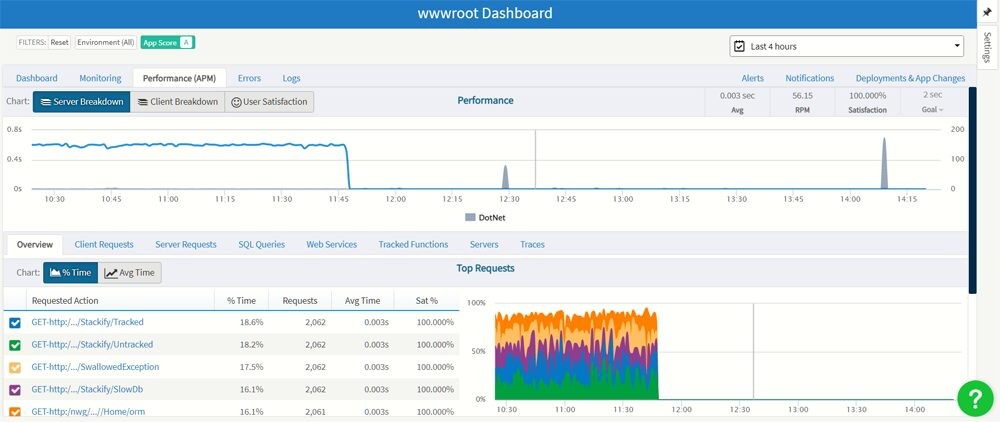Toggle the Stackify/SlowDb purple checkbox
The width and height of the screenshot is (1000, 422).
click(15, 389)
